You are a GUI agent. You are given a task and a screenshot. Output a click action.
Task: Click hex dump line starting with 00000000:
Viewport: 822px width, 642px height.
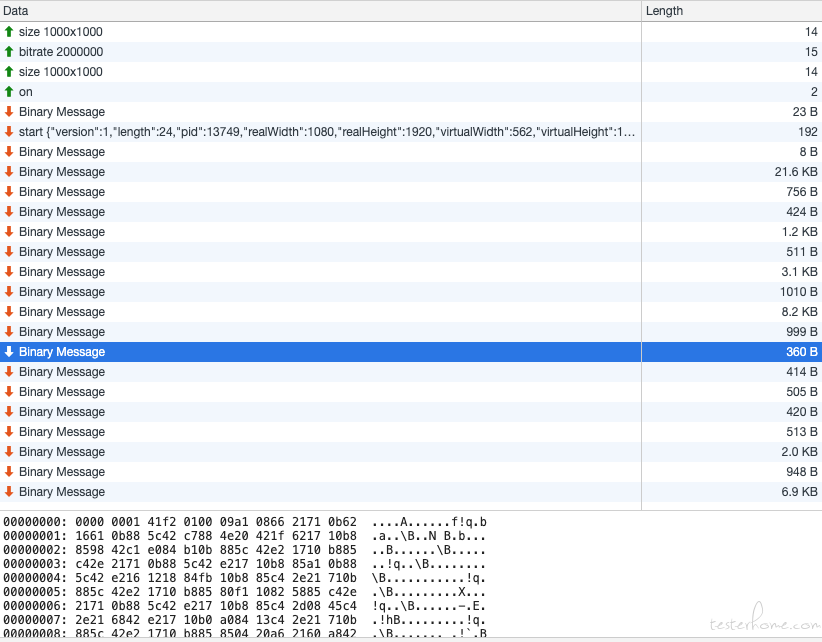[x=245, y=522]
